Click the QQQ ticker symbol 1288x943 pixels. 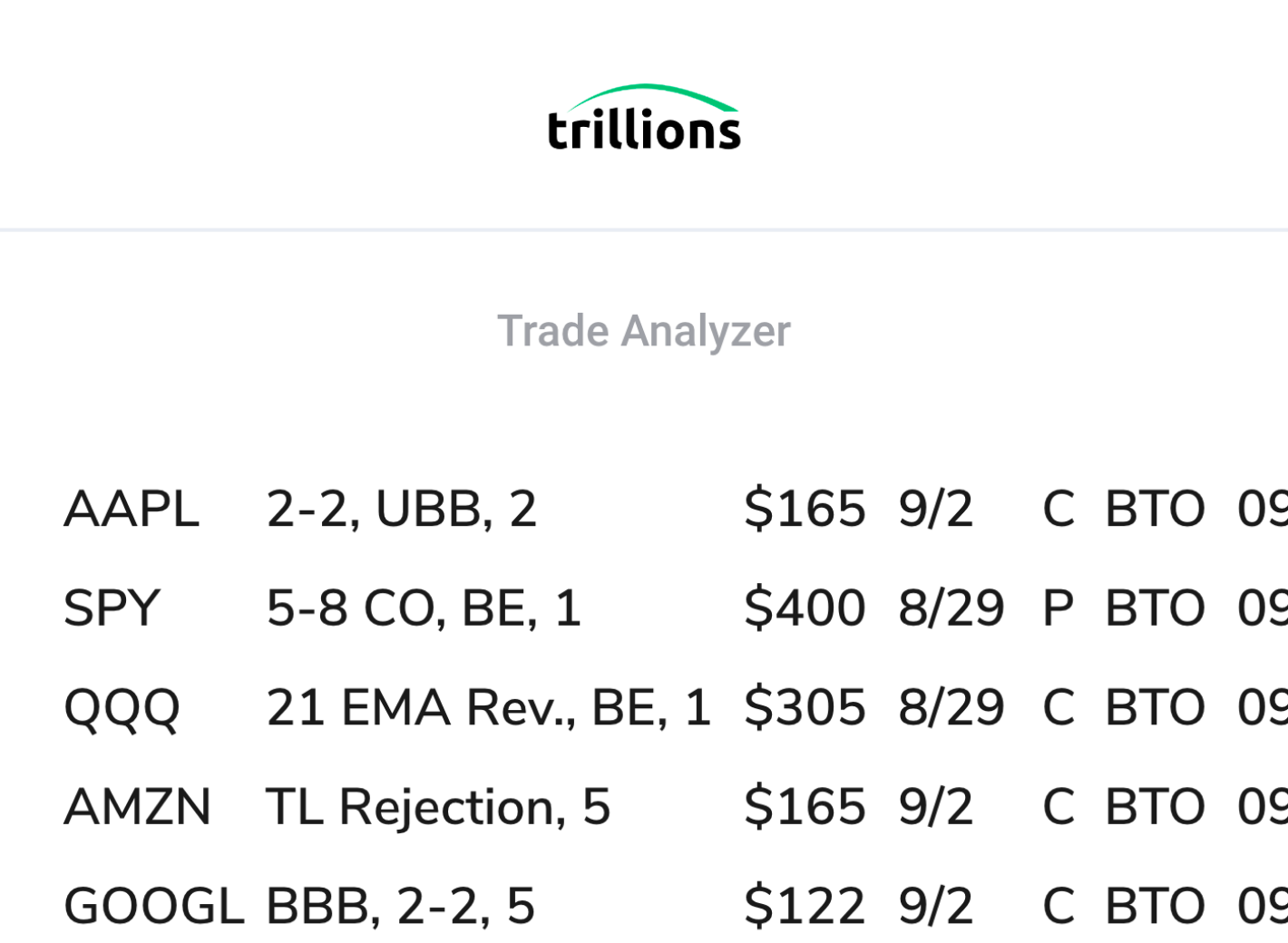(x=122, y=708)
